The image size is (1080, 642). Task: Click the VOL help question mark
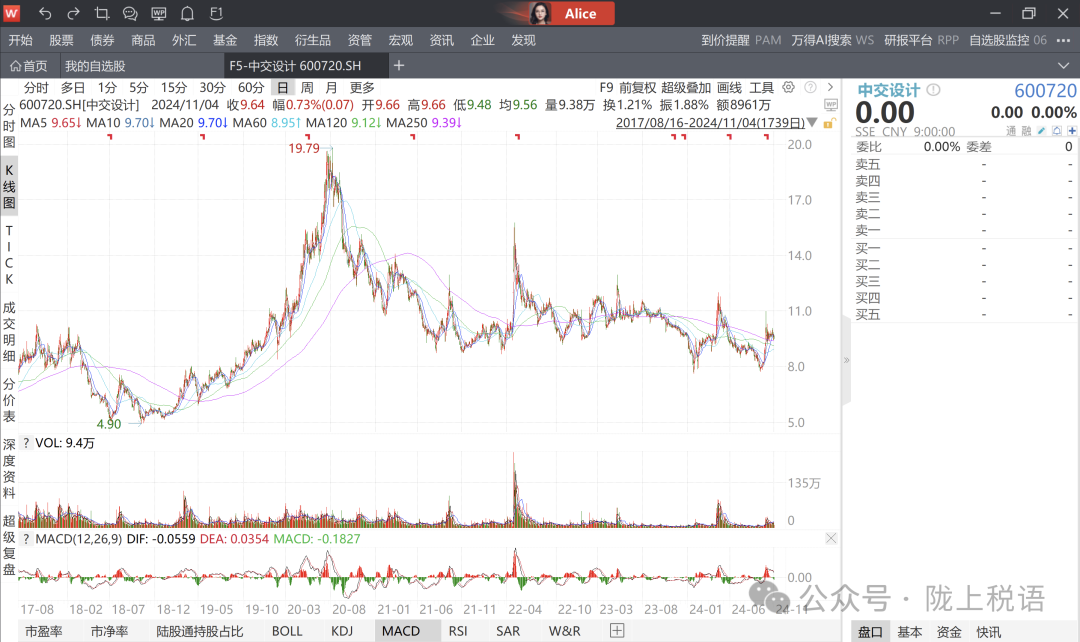[x=26, y=443]
